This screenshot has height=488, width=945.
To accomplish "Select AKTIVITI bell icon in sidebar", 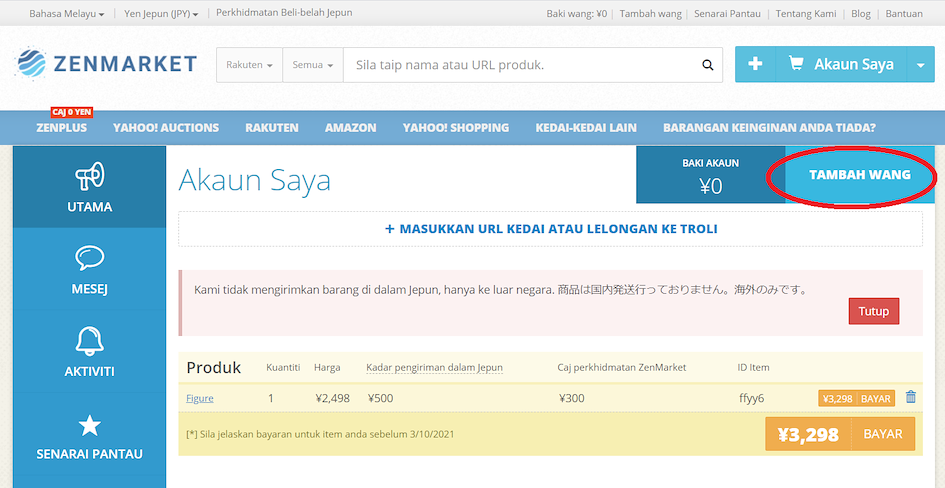I will (x=90, y=340).
